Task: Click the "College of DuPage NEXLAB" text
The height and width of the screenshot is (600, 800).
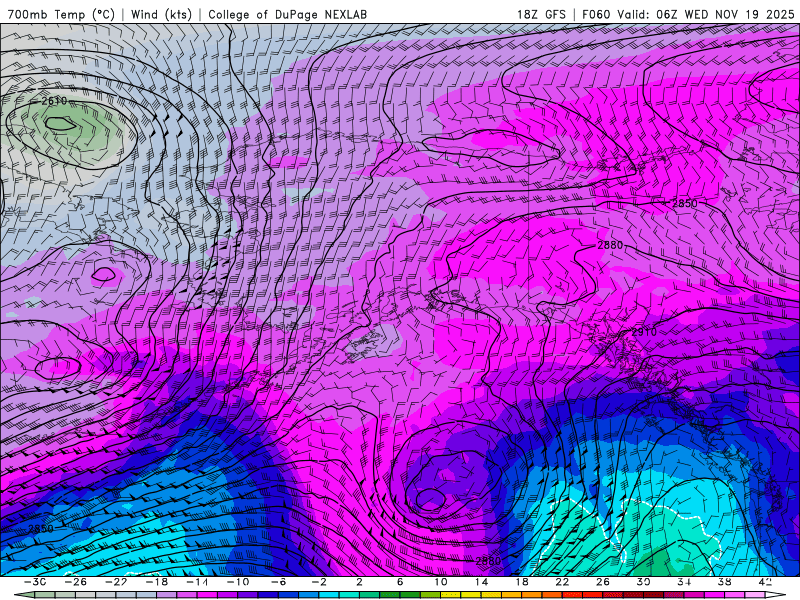Action: pos(287,14)
